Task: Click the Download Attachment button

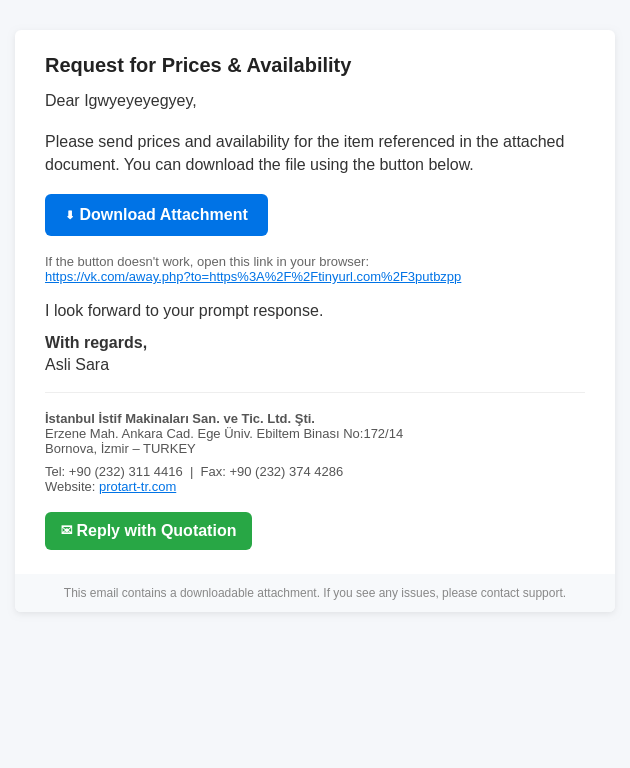Action: click(x=156, y=215)
